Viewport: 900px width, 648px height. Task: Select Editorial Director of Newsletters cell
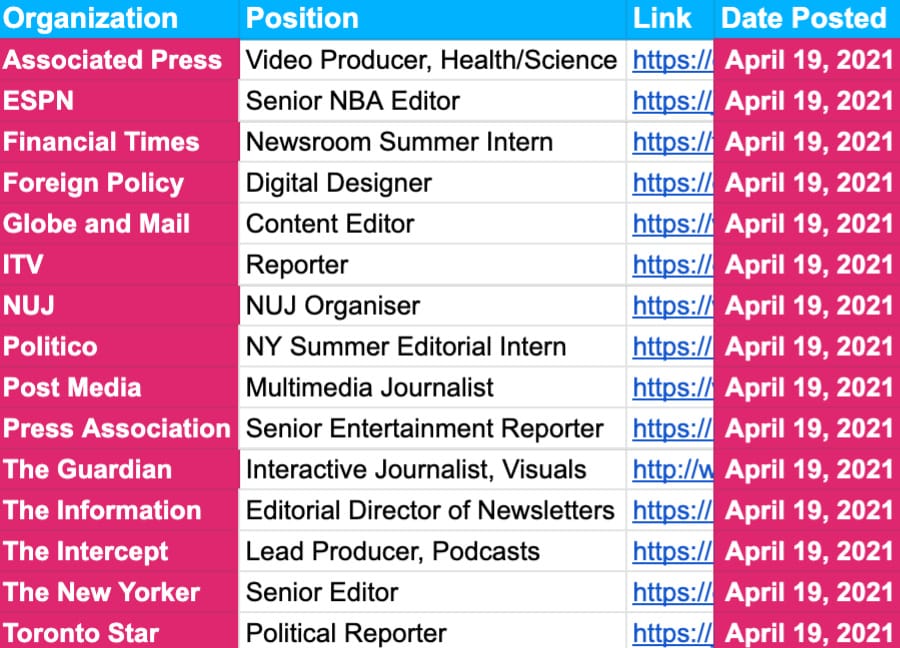(430, 511)
